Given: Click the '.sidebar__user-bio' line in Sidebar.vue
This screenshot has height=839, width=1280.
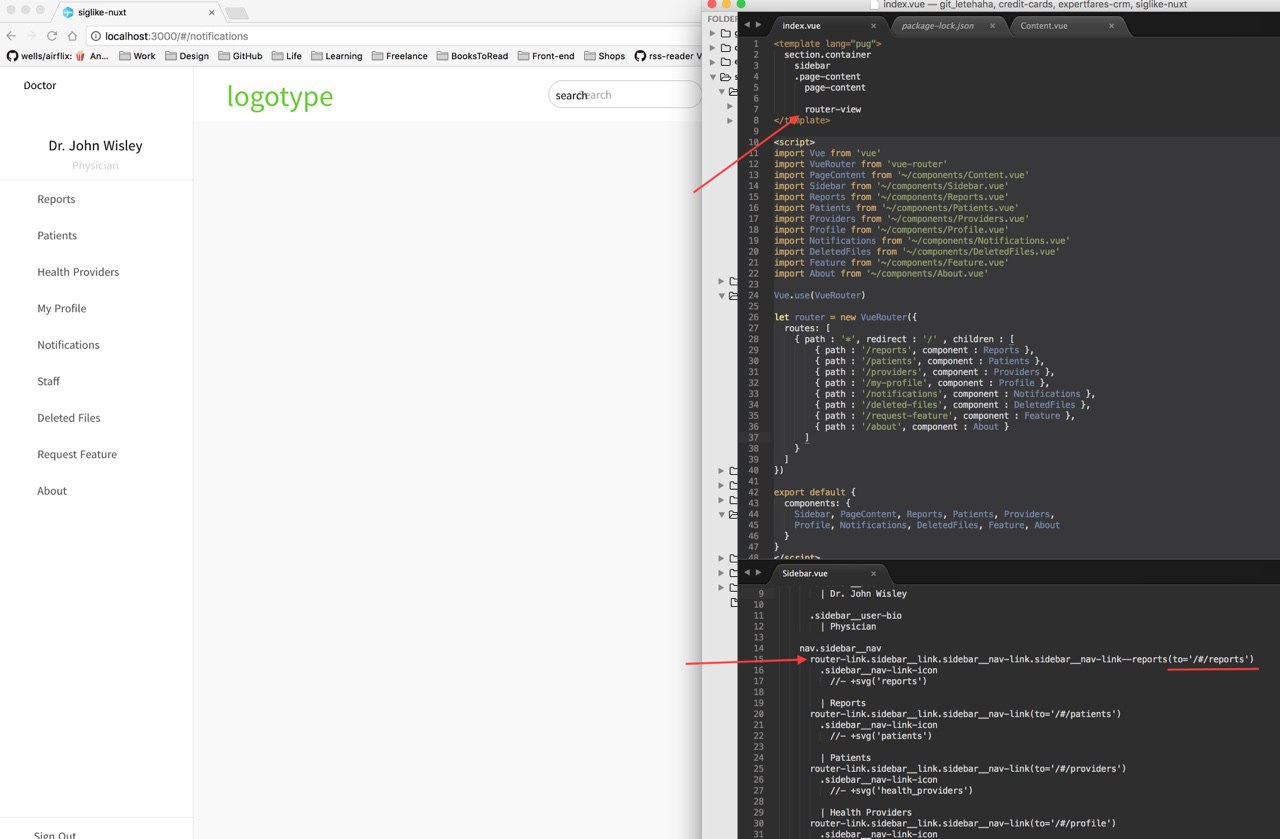Looking at the screenshot, I should coord(855,615).
